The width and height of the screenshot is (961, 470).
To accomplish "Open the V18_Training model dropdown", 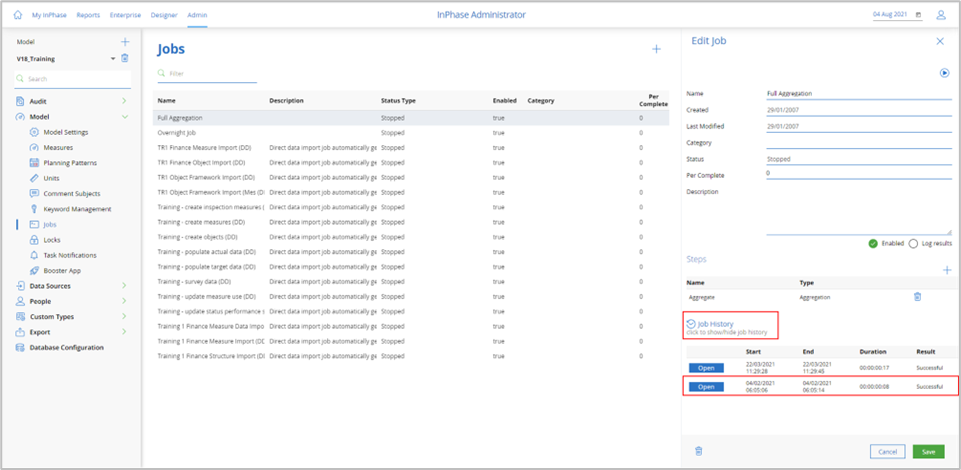I will (x=113, y=59).
